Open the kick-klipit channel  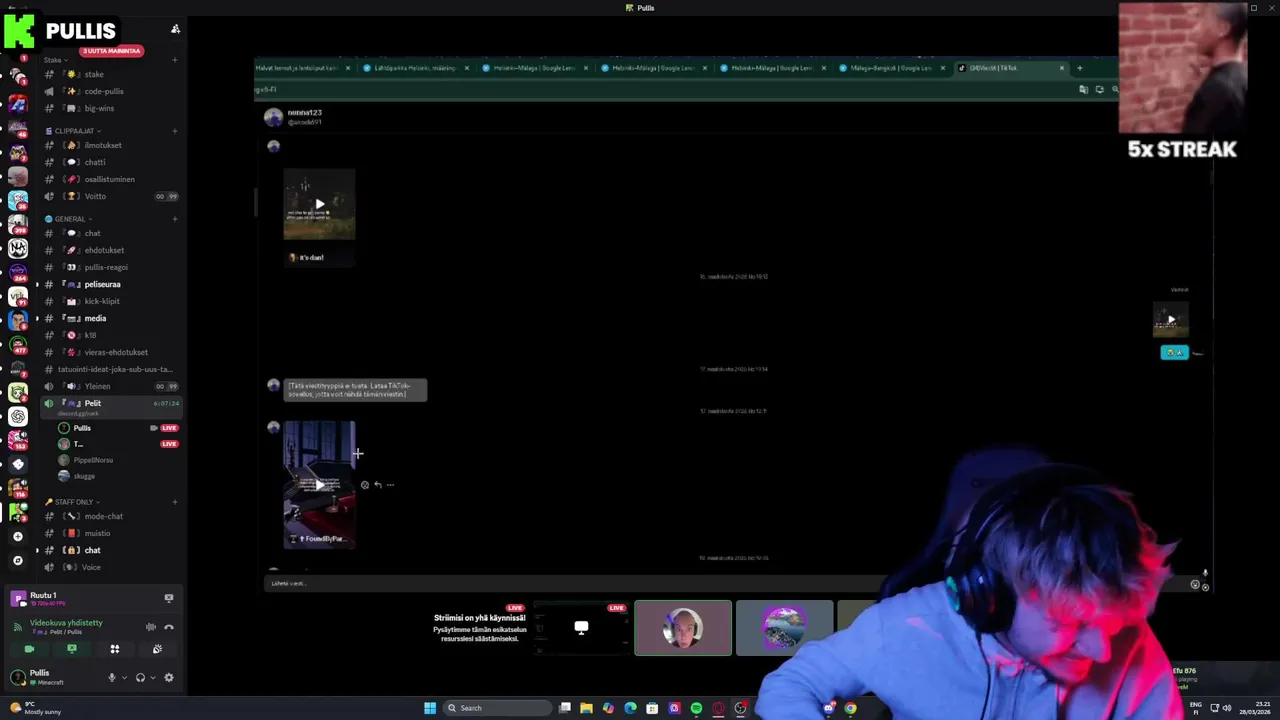(110, 301)
